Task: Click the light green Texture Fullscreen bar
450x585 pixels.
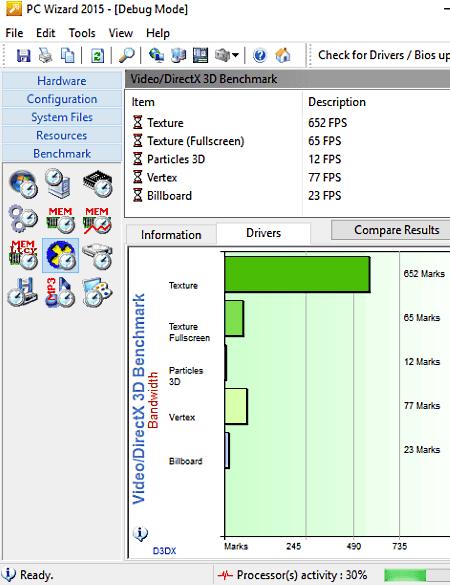Action: pyautogui.click(x=234, y=318)
